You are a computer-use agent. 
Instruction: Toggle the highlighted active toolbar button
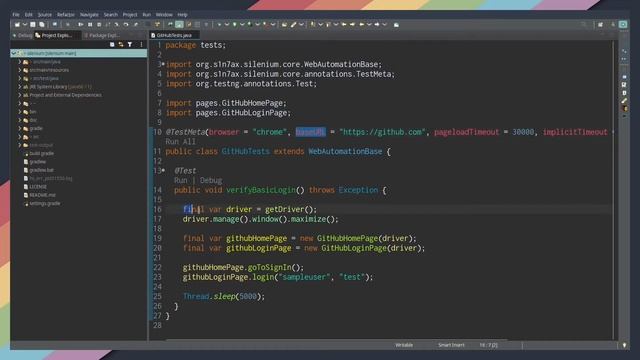coord(179,24)
